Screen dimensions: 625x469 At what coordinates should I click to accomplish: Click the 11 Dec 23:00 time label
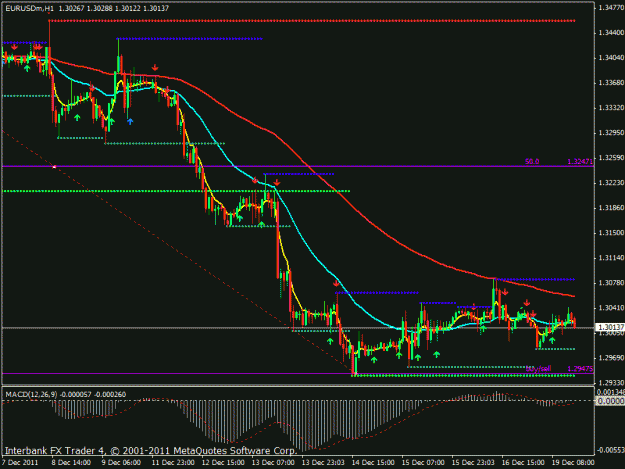click(x=173, y=462)
